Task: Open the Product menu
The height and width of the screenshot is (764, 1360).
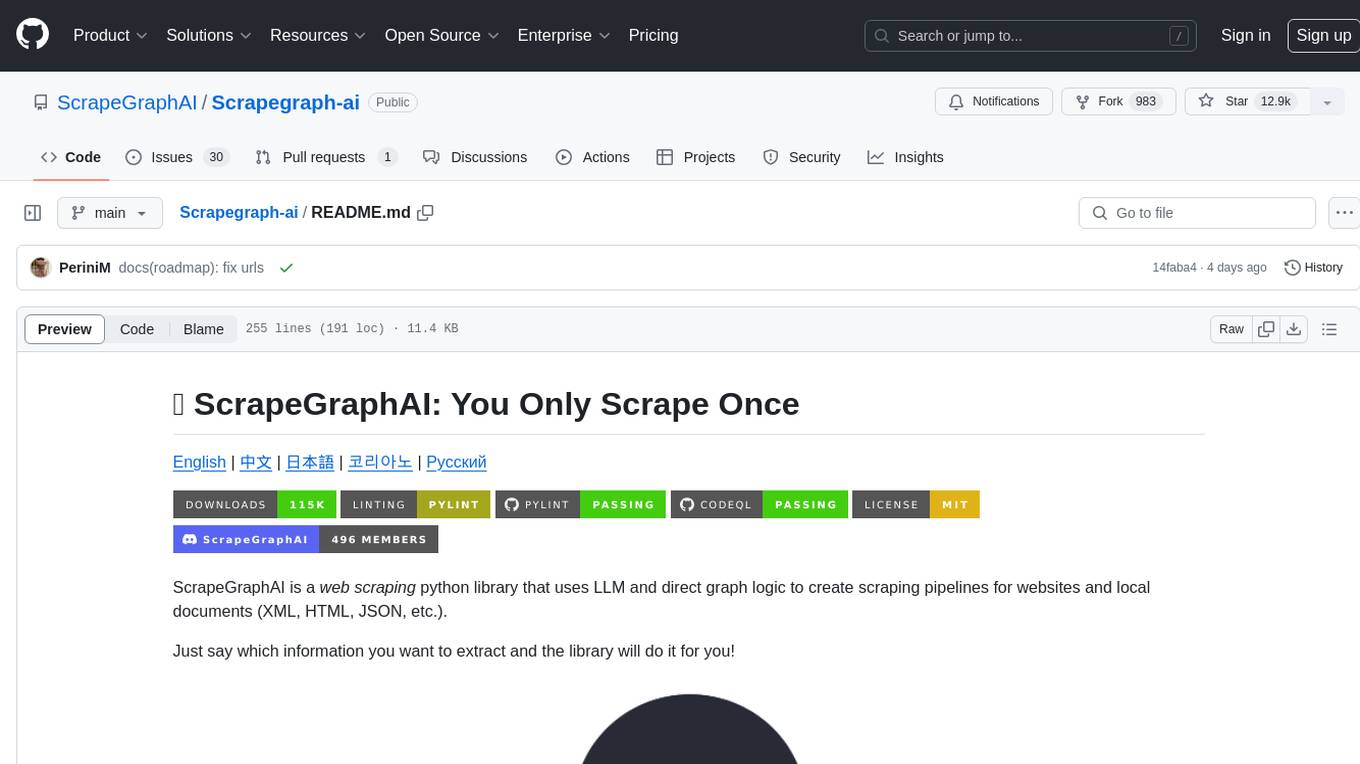Action: click(x=110, y=35)
